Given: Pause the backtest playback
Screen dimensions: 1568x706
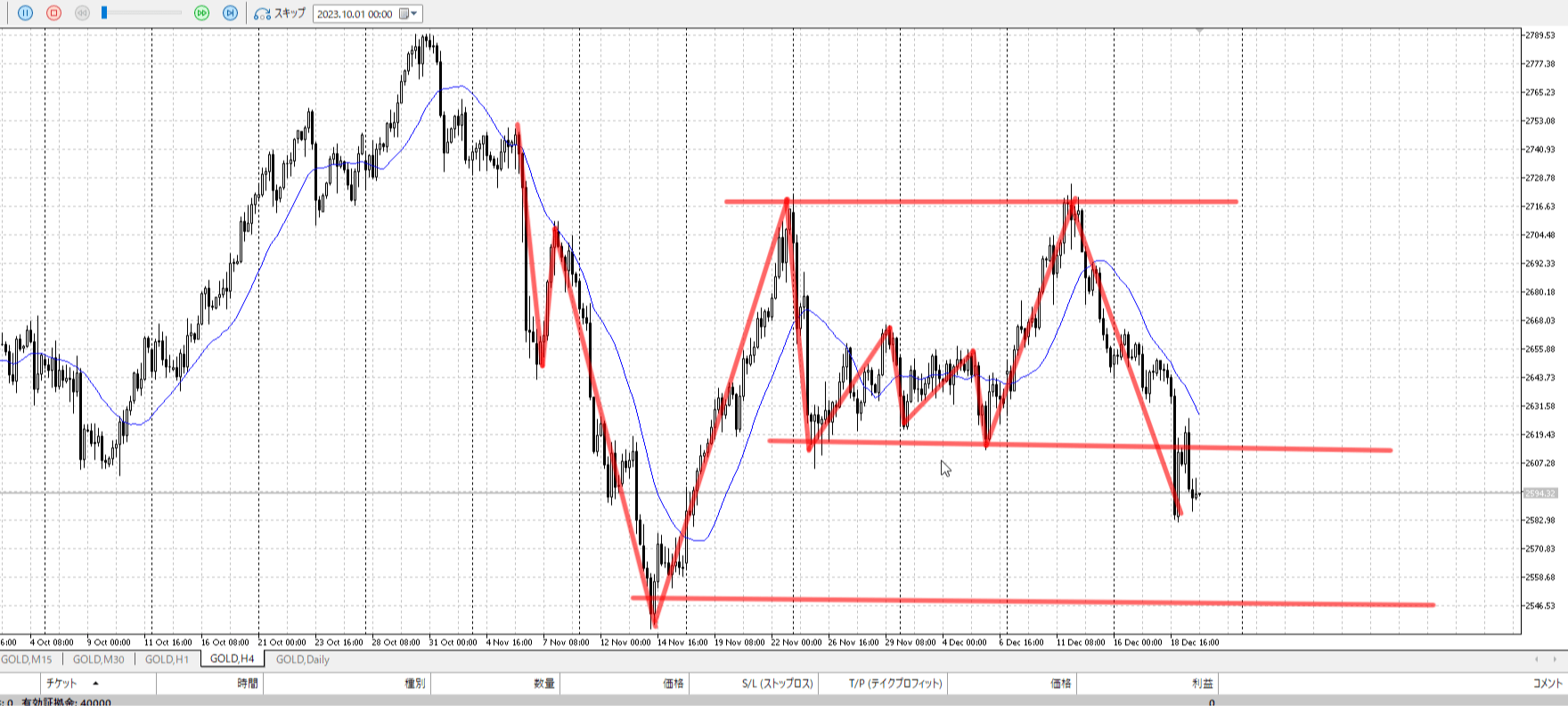Looking at the screenshot, I should coord(25,13).
